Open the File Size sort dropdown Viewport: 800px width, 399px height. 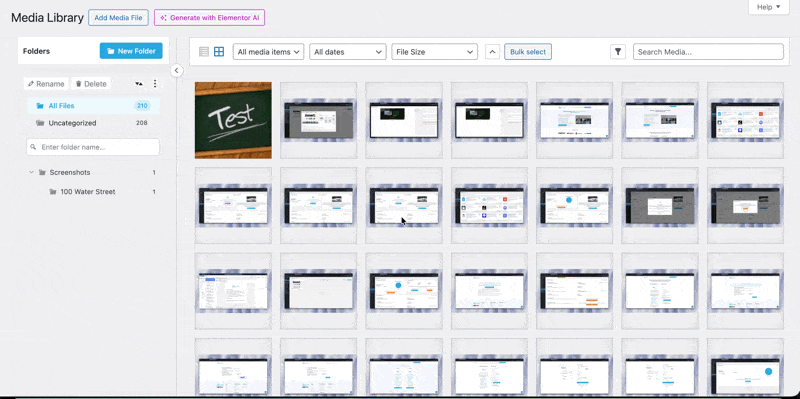pos(434,52)
